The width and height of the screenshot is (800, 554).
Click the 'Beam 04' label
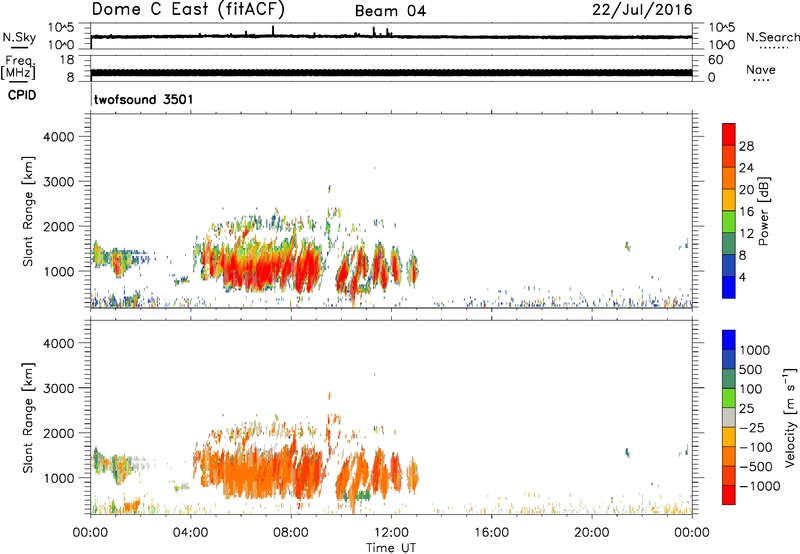390,11
